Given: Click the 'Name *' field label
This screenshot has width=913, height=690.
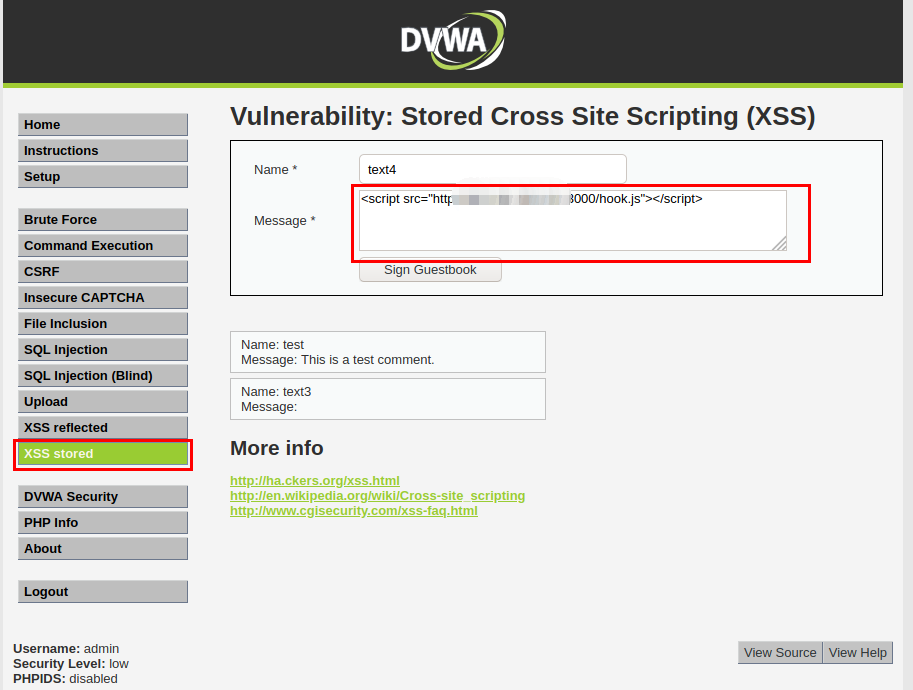Looking at the screenshot, I should point(275,169).
